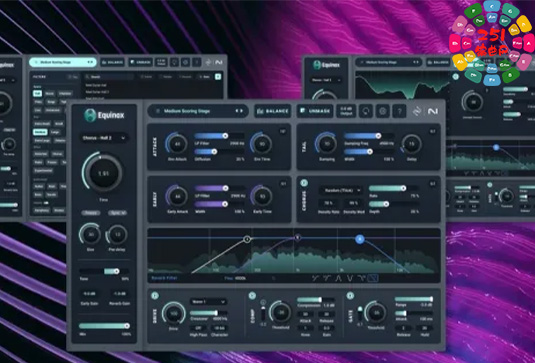Click the Env Time knob
Viewport: 535px width, 363px height.
point(262,144)
